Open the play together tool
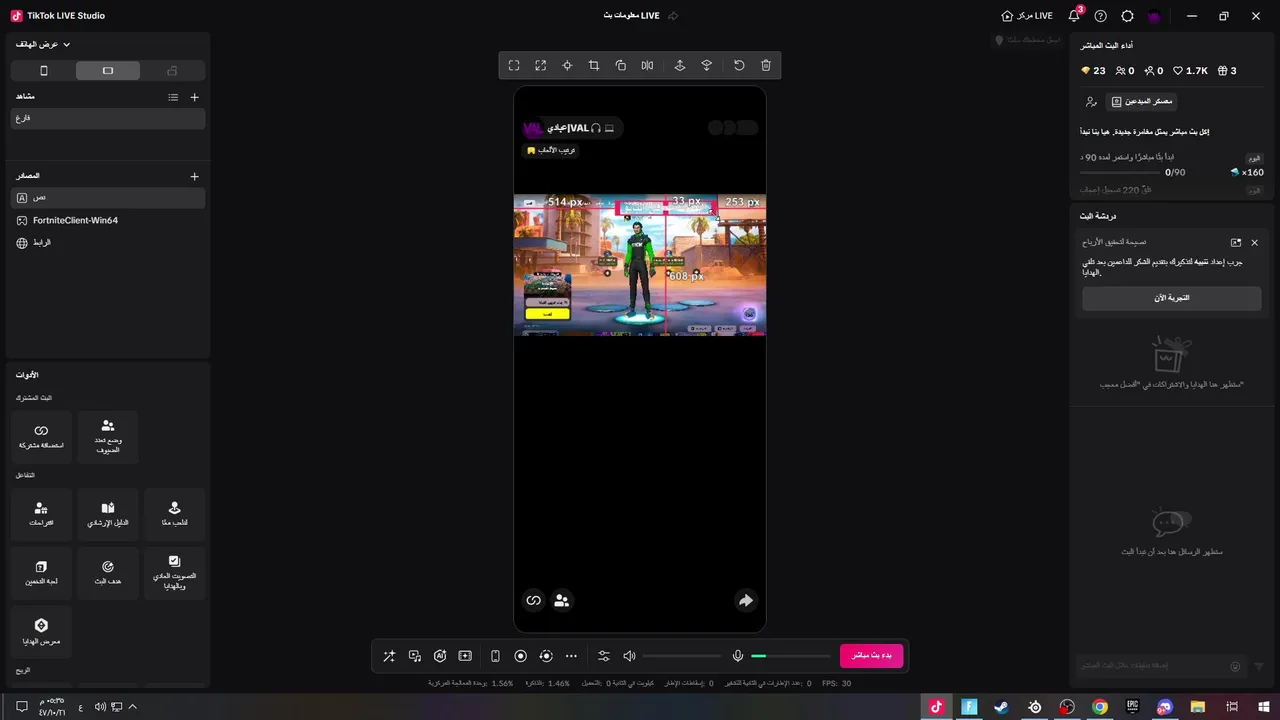This screenshot has height=720, width=1280. pyautogui.click(x=174, y=515)
